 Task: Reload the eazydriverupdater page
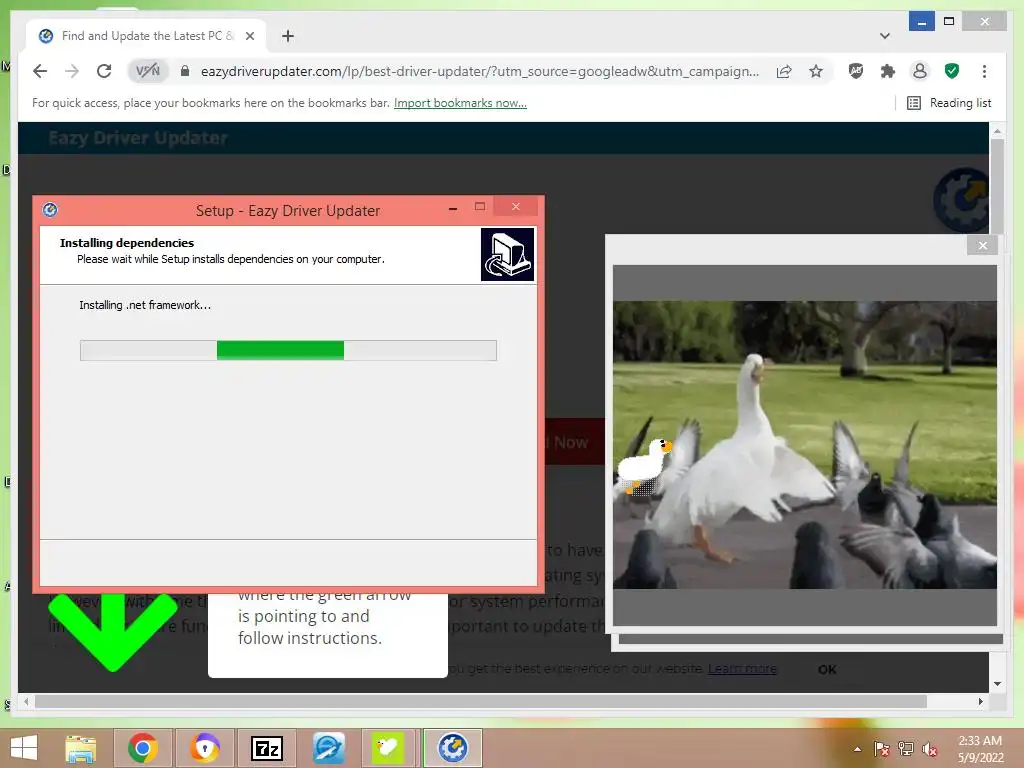tap(104, 71)
